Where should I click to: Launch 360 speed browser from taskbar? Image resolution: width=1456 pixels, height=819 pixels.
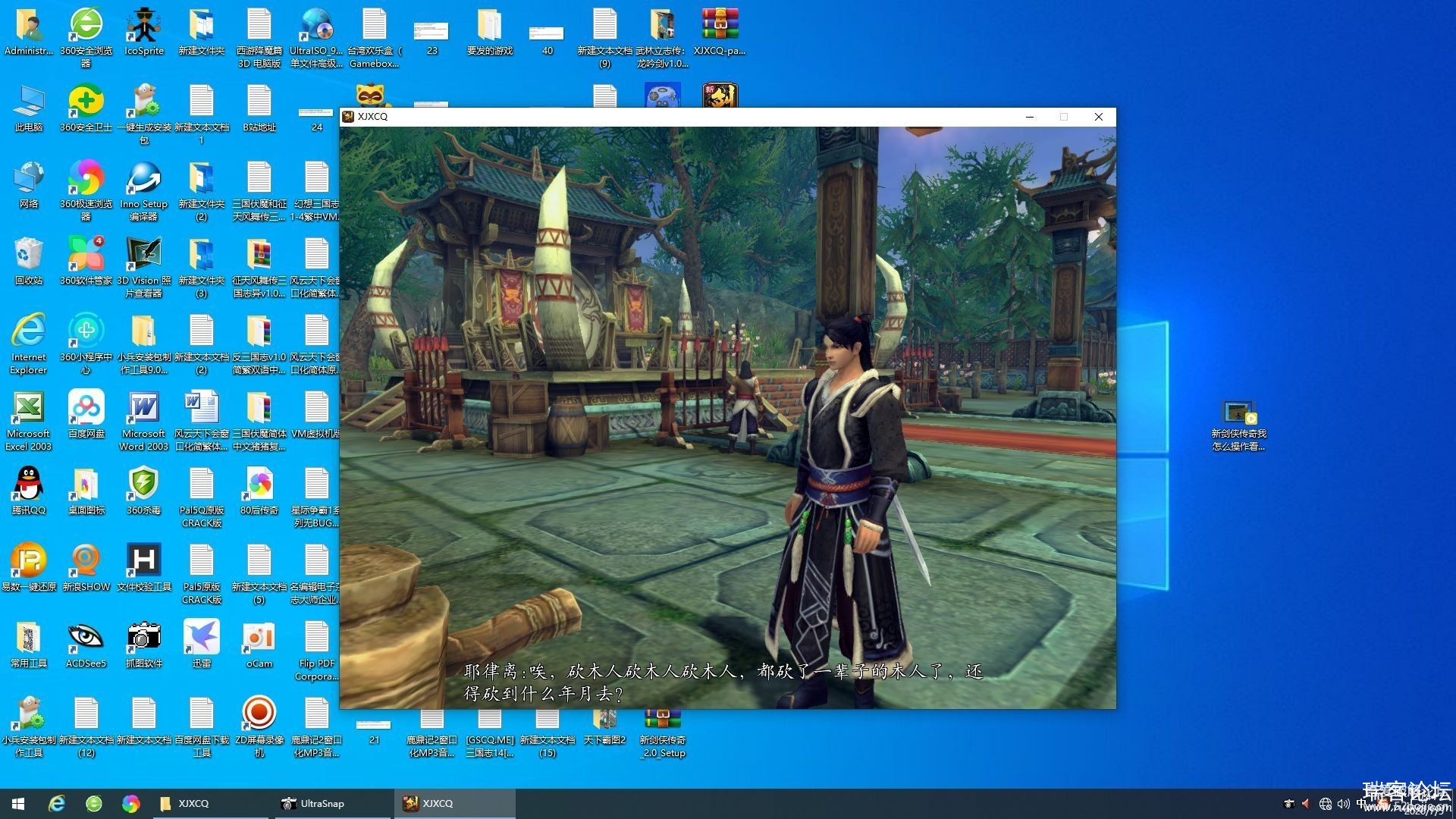click(130, 803)
